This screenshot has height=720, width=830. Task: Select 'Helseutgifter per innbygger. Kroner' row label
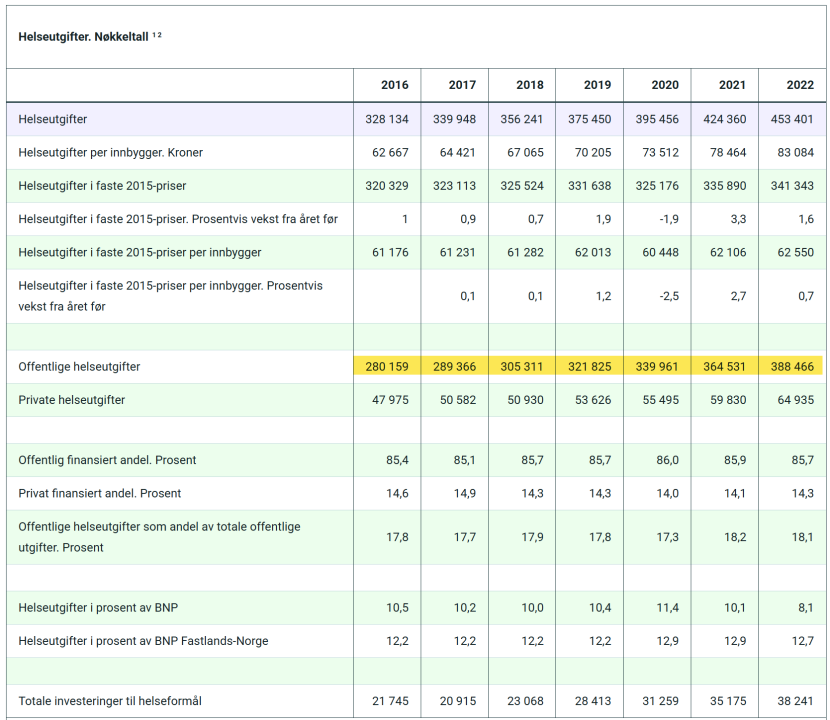pos(111,153)
